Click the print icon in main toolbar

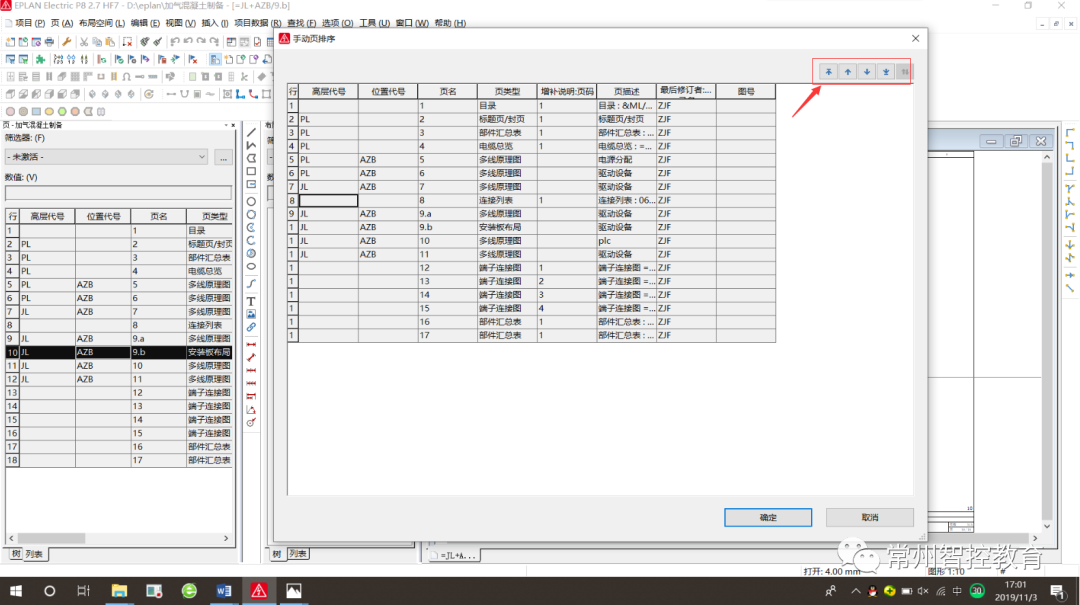click(x=49, y=42)
